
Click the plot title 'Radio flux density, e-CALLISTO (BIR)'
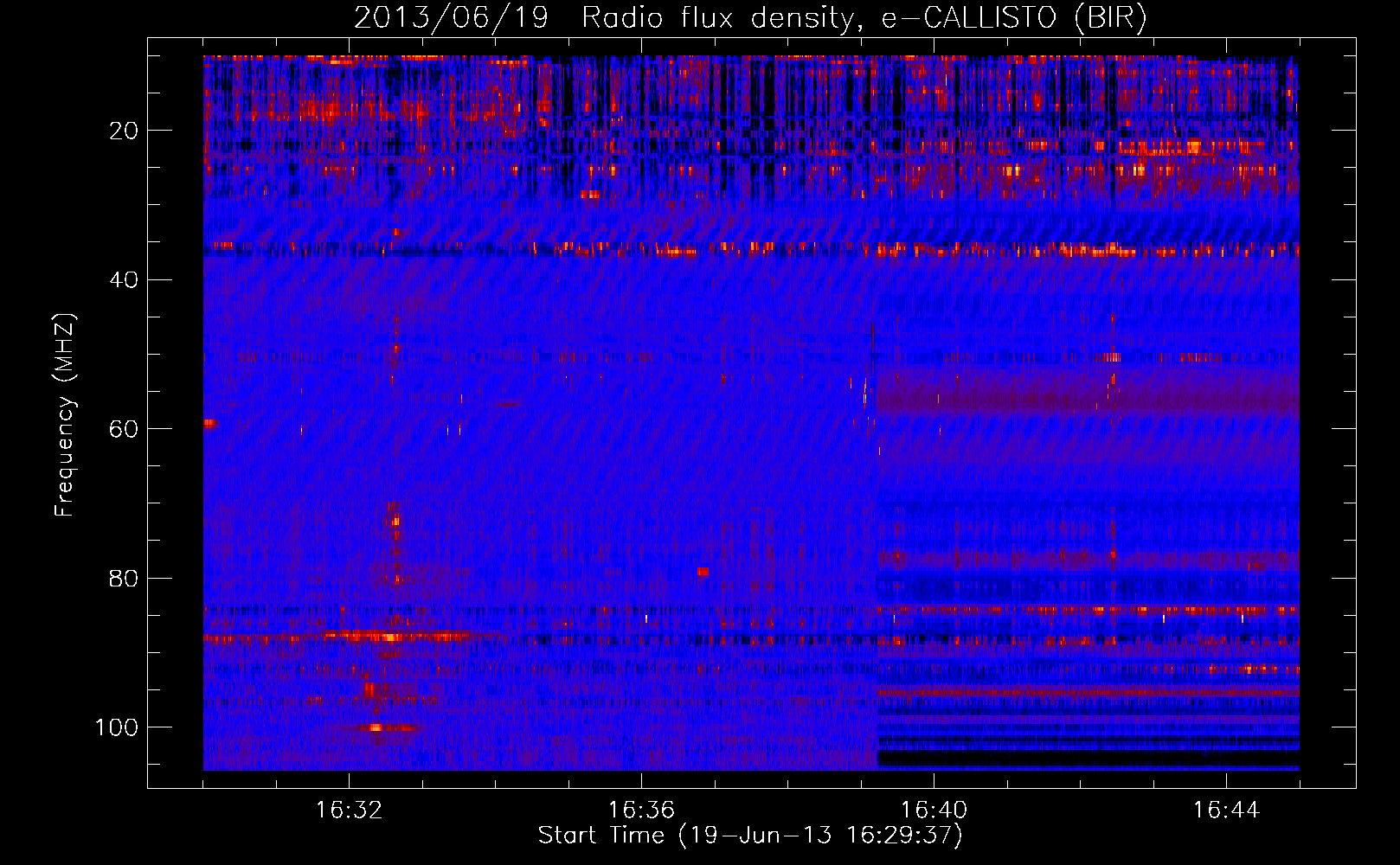click(x=864, y=18)
